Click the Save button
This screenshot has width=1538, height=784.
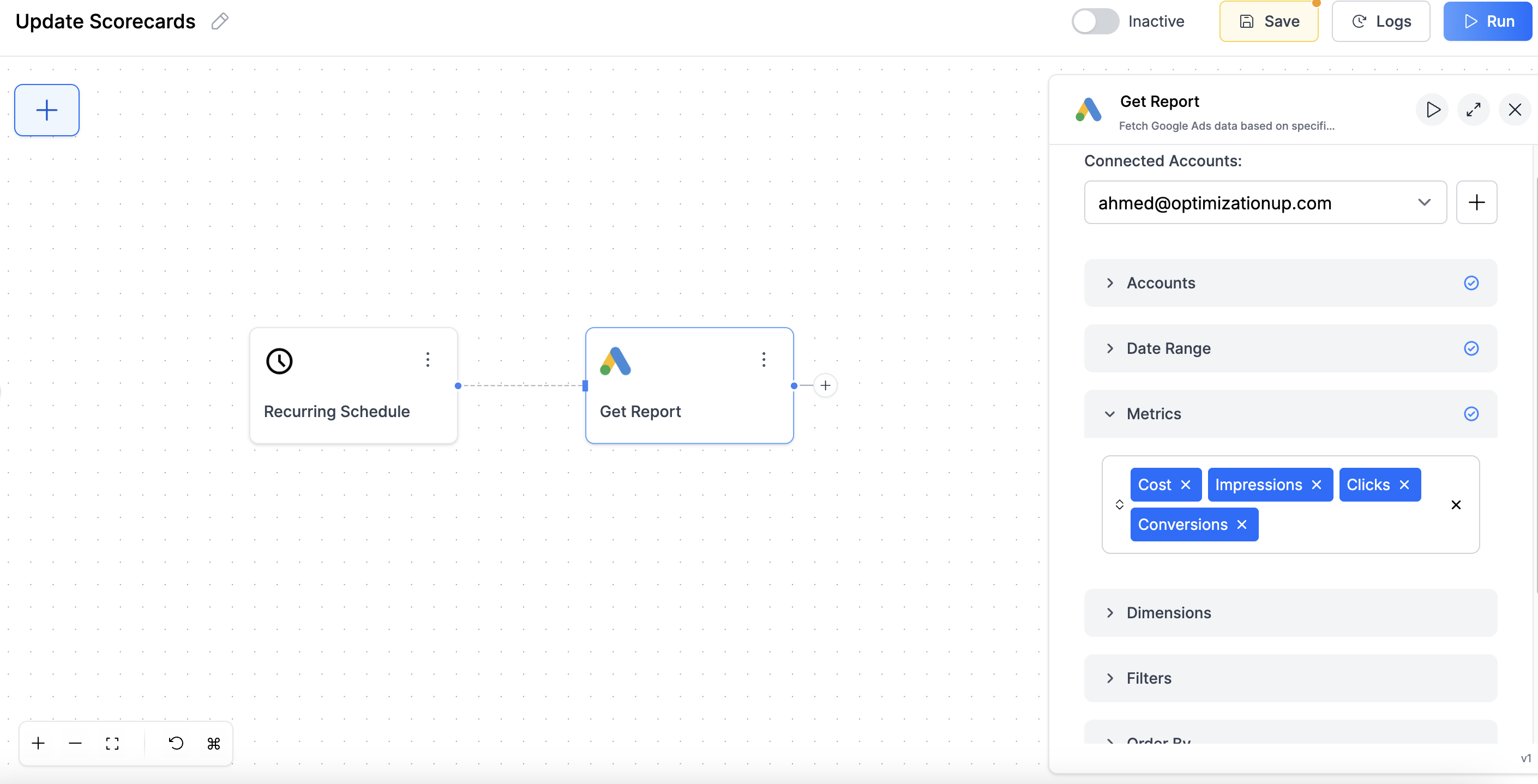point(1269,21)
